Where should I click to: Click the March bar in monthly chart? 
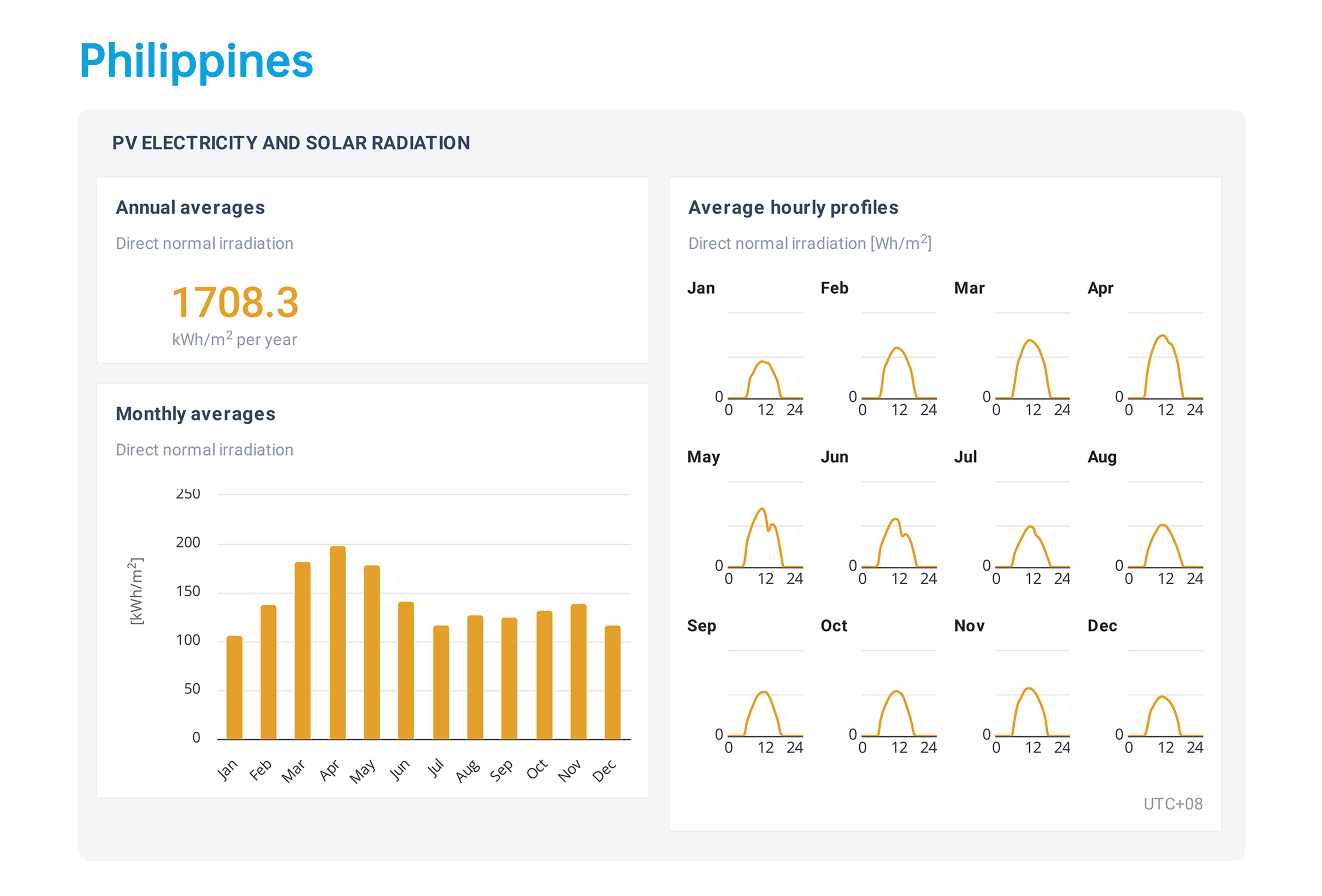pyautogui.click(x=303, y=650)
